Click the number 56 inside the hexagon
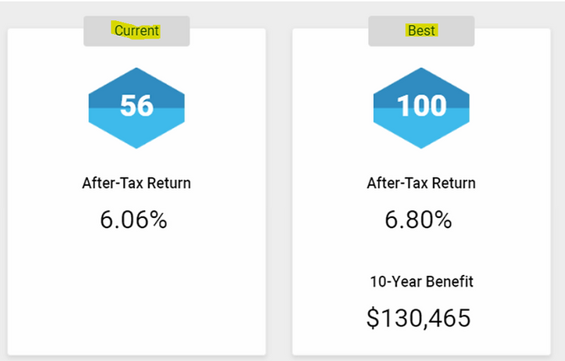This screenshot has width=565, height=361. 137,106
